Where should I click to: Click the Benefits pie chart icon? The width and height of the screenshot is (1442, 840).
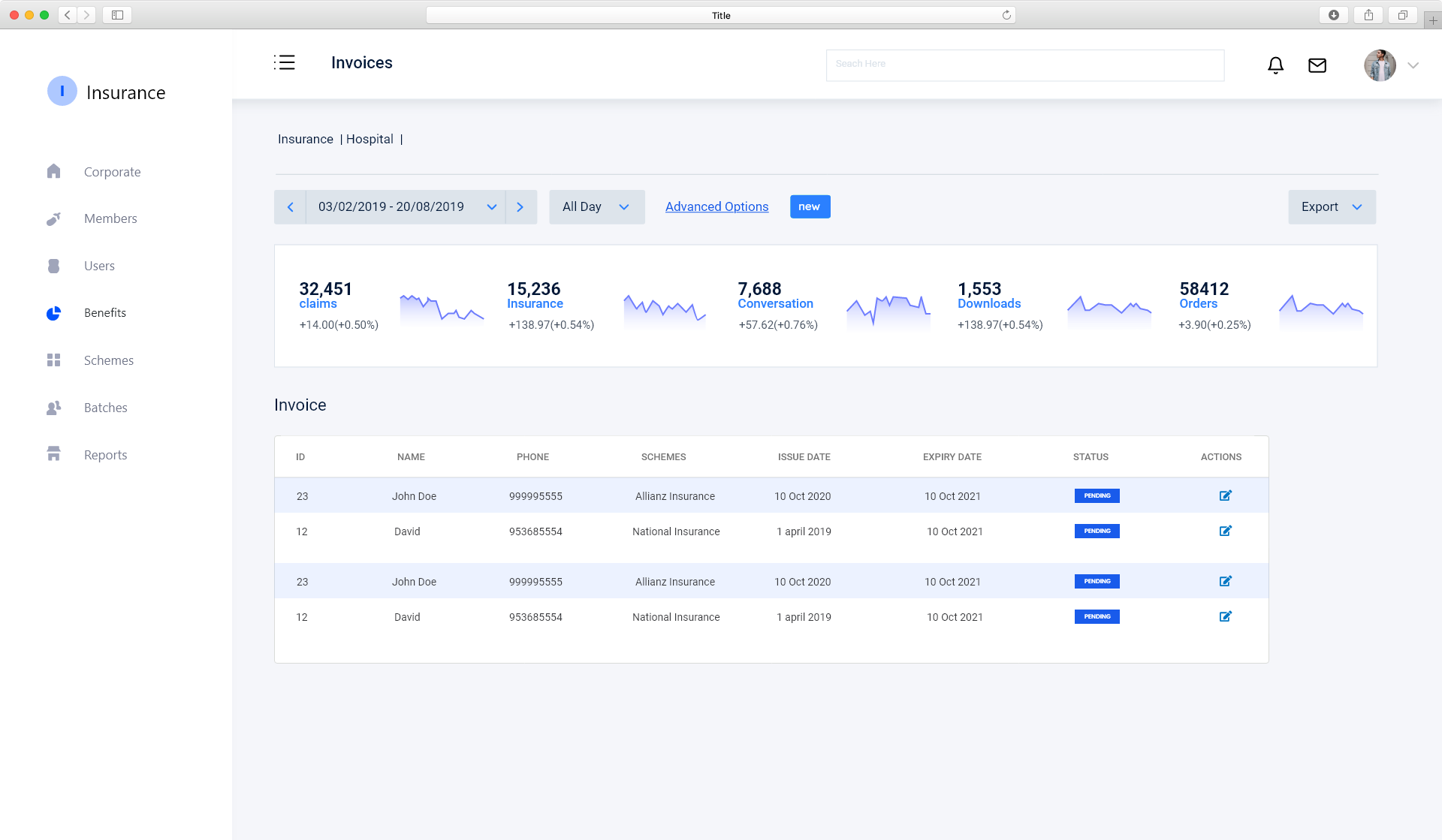(x=53, y=313)
